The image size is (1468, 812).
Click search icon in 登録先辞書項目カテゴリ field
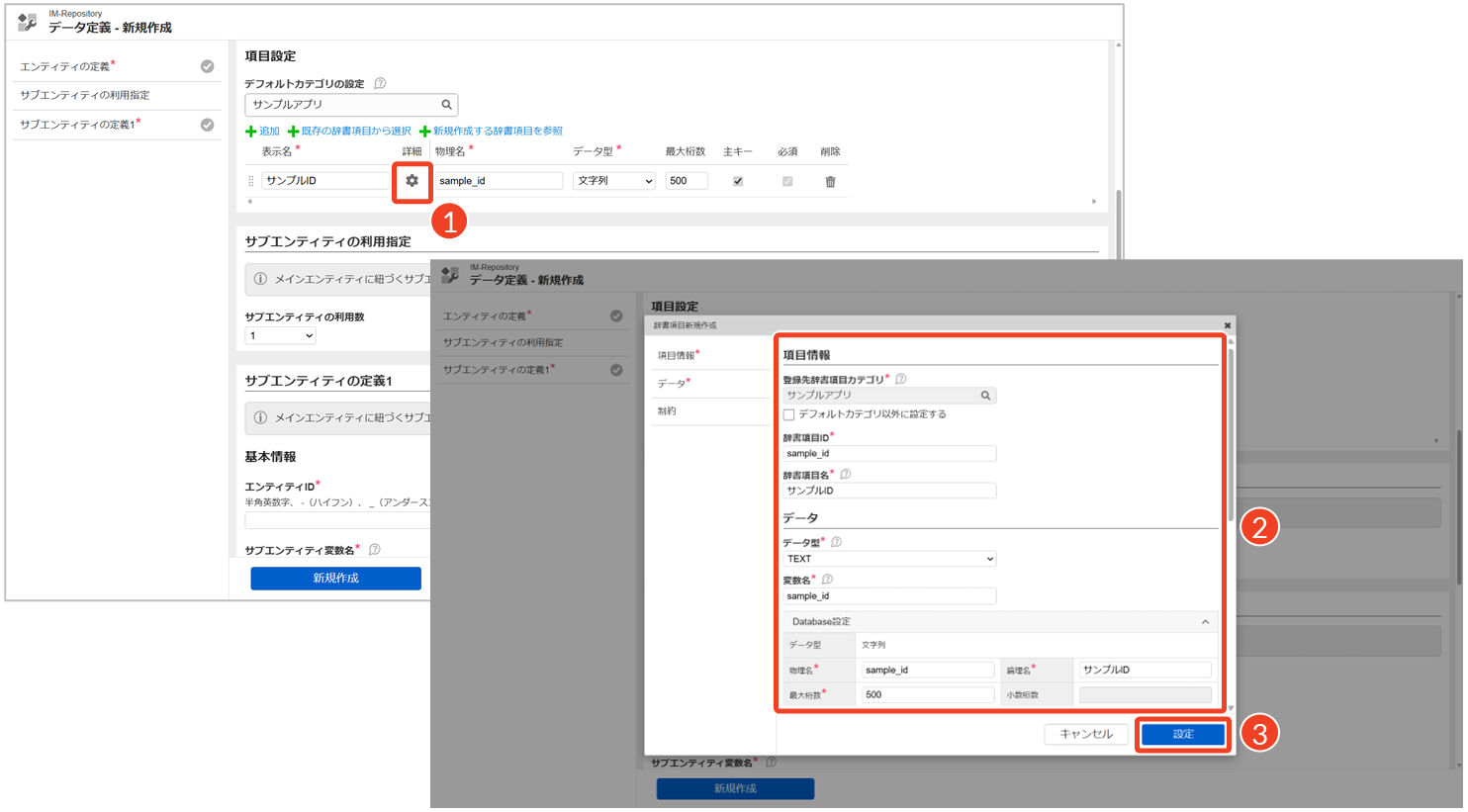click(985, 396)
